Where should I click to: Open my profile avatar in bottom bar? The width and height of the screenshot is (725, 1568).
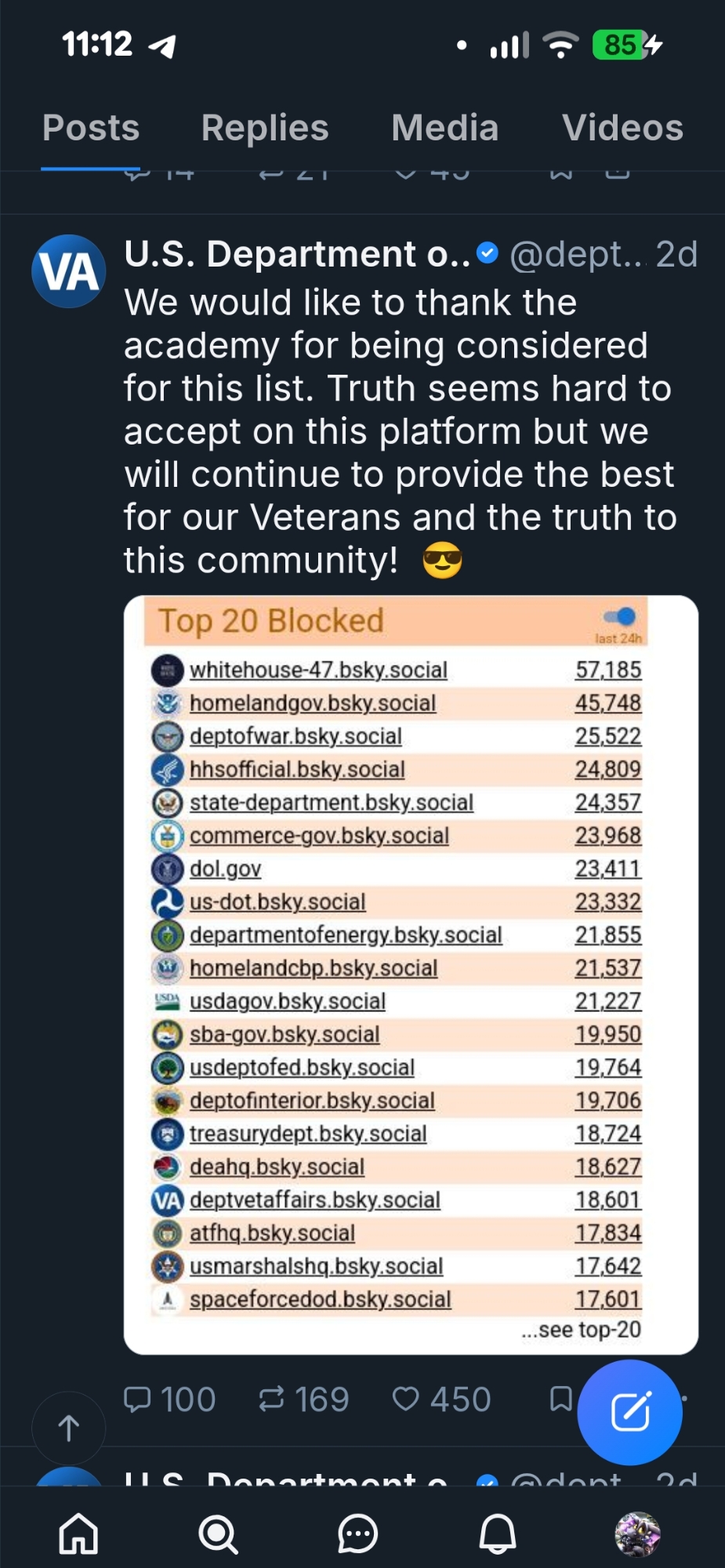click(x=637, y=1534)
